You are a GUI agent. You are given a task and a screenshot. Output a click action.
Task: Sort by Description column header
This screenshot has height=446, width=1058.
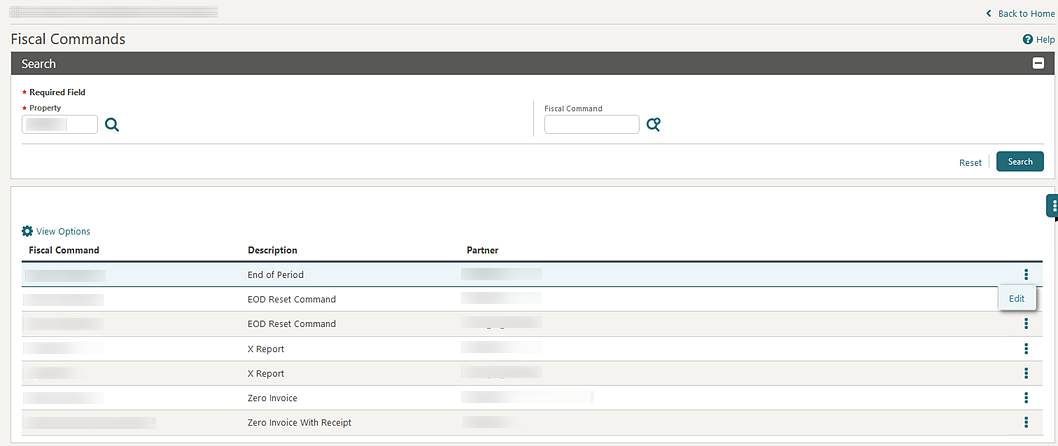[273, 250]
